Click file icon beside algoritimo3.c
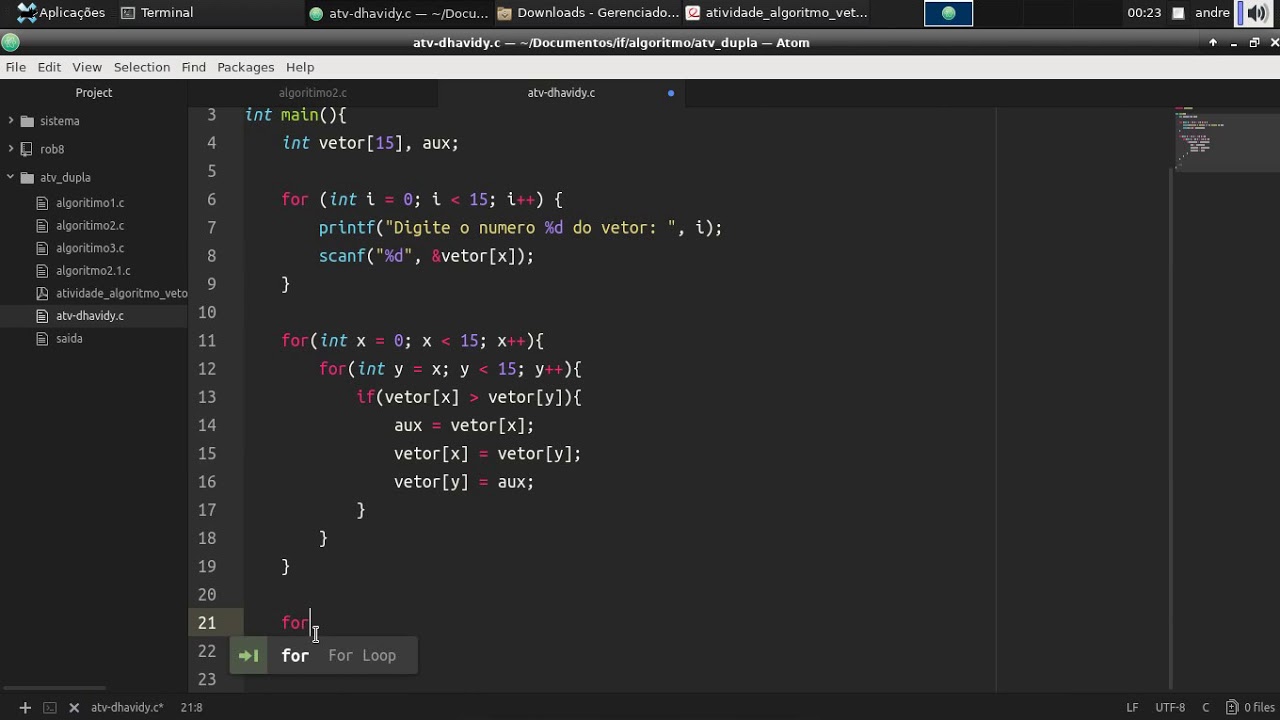1280x720 pixels. (x=42, y=248)
